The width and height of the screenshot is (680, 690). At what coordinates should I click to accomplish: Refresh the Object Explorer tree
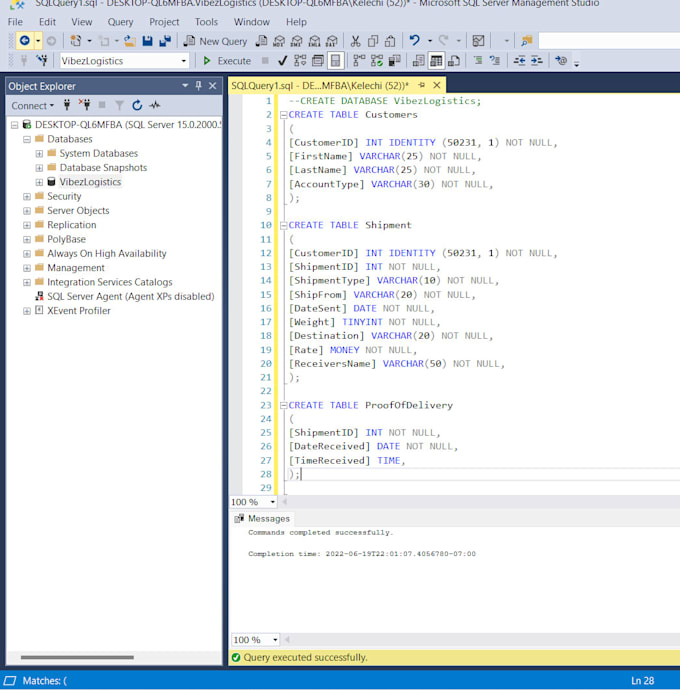point(137,105)
